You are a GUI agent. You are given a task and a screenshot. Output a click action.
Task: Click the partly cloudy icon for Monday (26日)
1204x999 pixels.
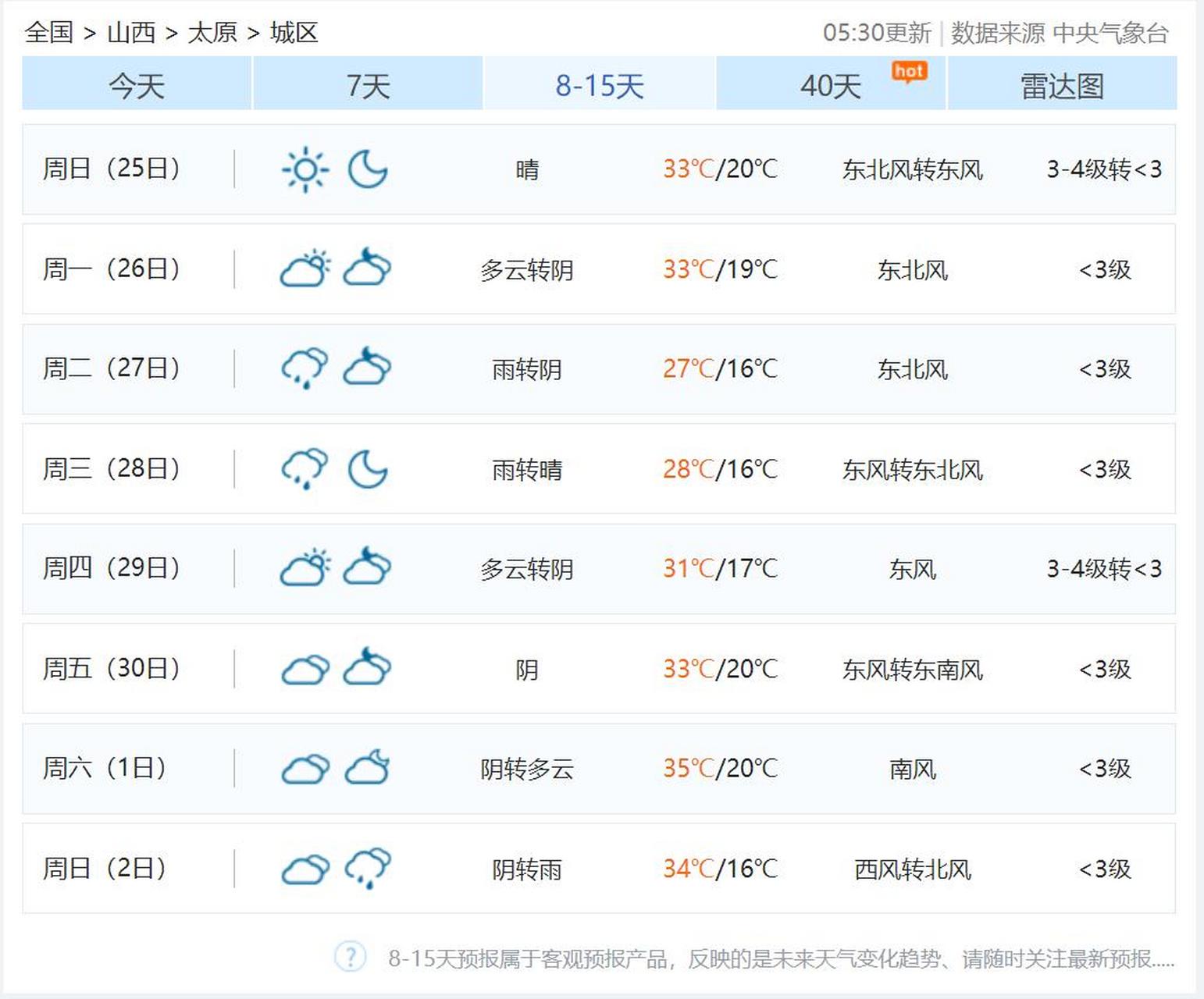(x=305, y=268)
